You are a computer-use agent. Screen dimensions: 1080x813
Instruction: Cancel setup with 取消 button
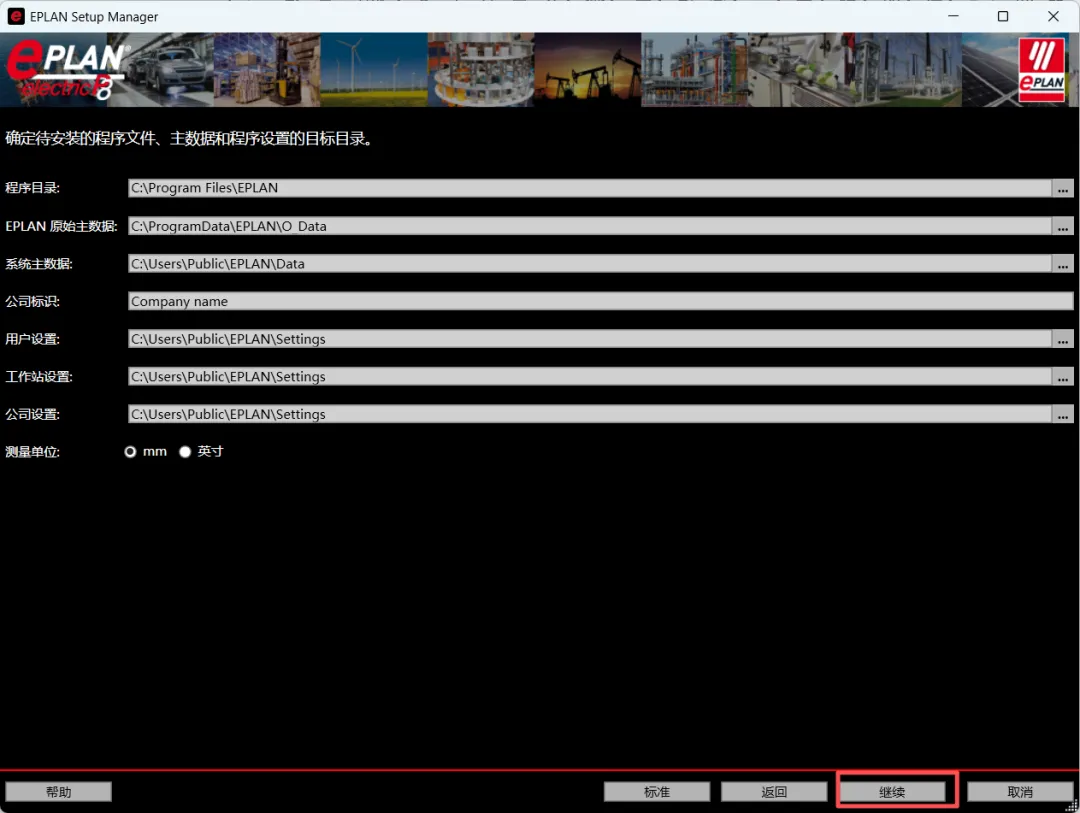pyautogui.click(x=1020, y=792)
